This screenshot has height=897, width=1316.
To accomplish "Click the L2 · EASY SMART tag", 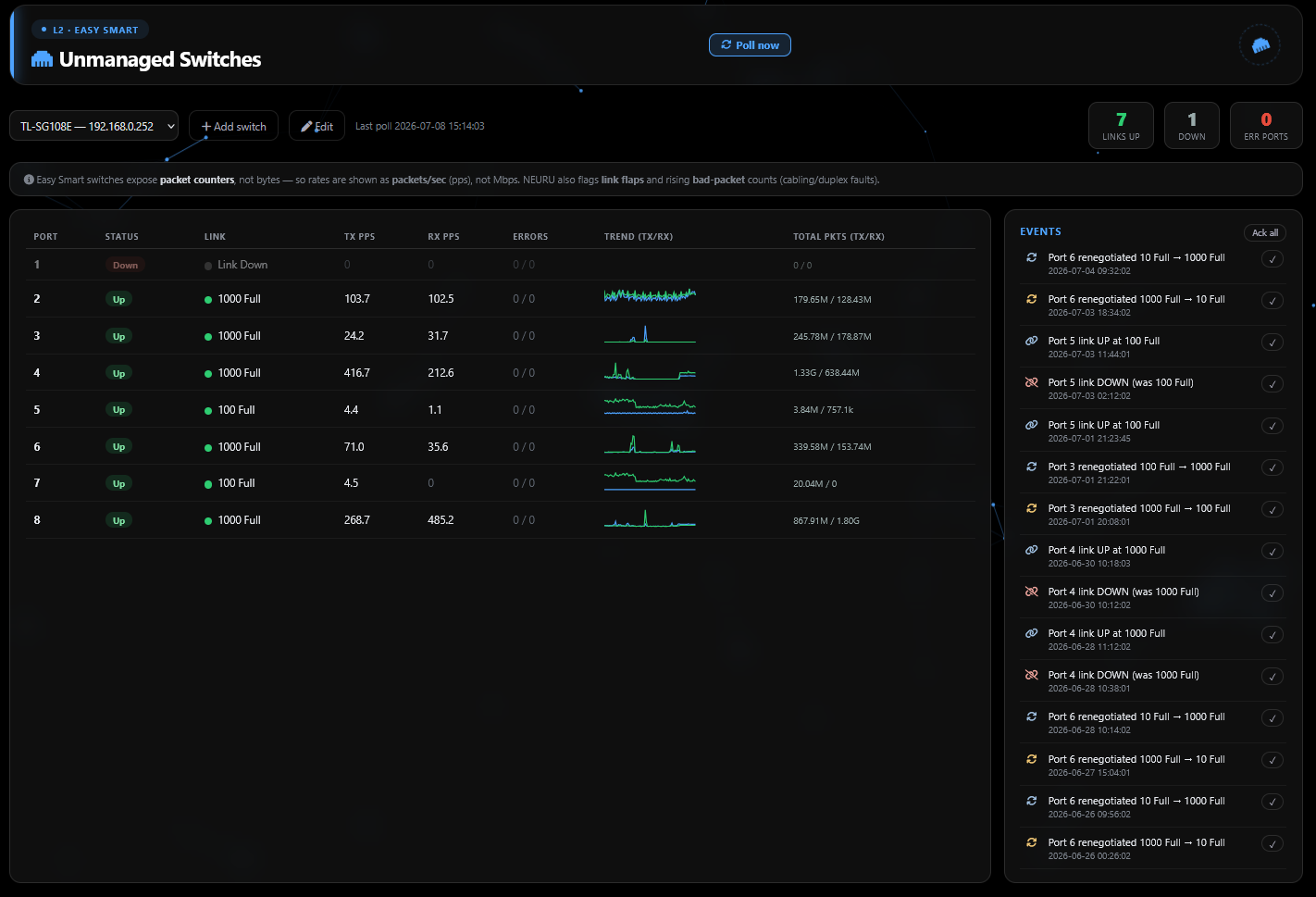I will point(90,30).
